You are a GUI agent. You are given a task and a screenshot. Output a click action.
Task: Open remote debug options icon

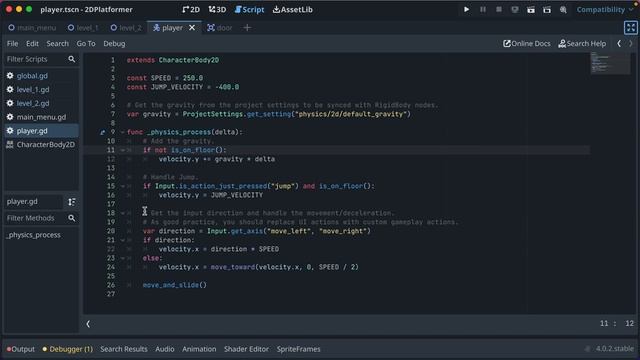coord(515,9)
